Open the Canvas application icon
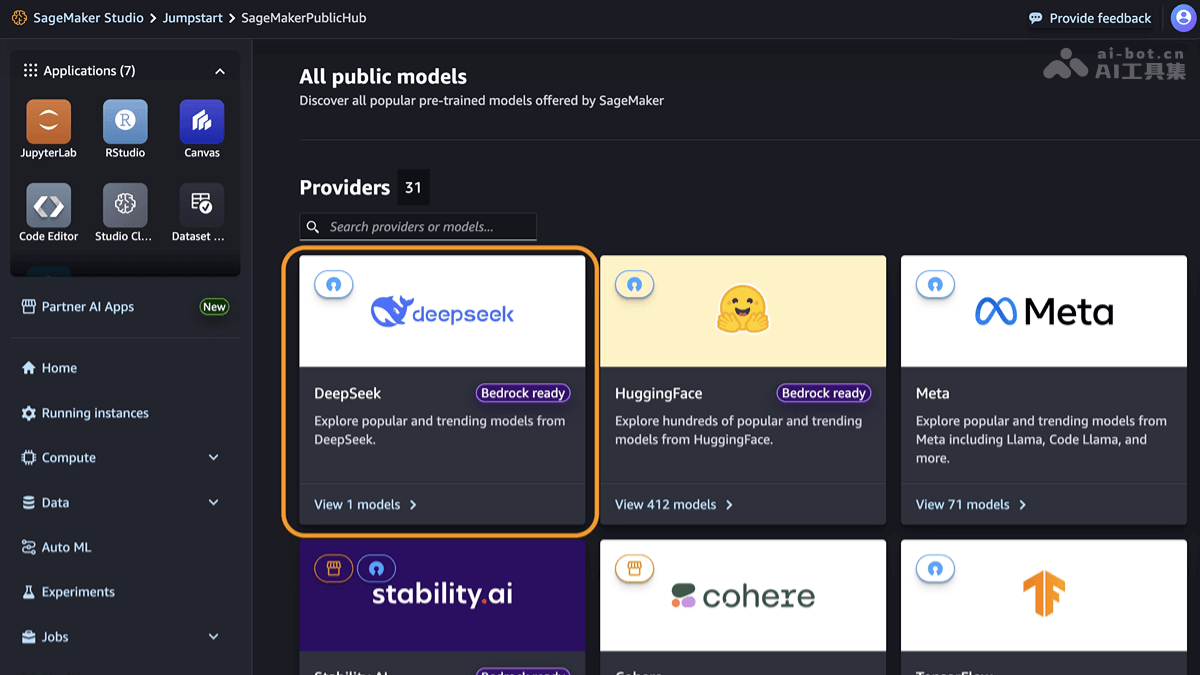This screenshot has height=675, width=1200. (202, 122)
